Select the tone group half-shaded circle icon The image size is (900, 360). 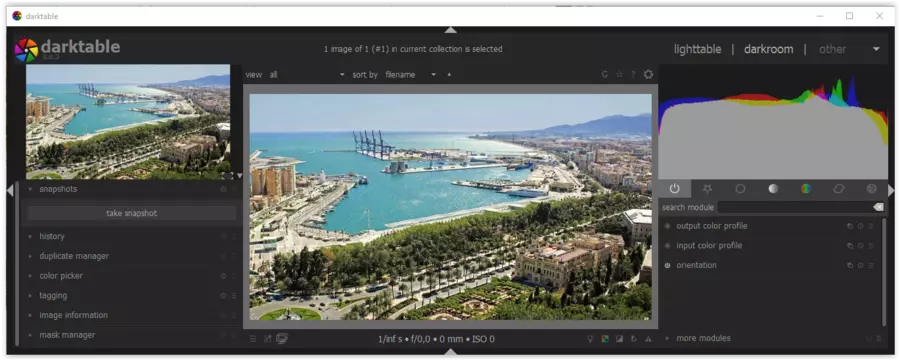click(773, 188)
